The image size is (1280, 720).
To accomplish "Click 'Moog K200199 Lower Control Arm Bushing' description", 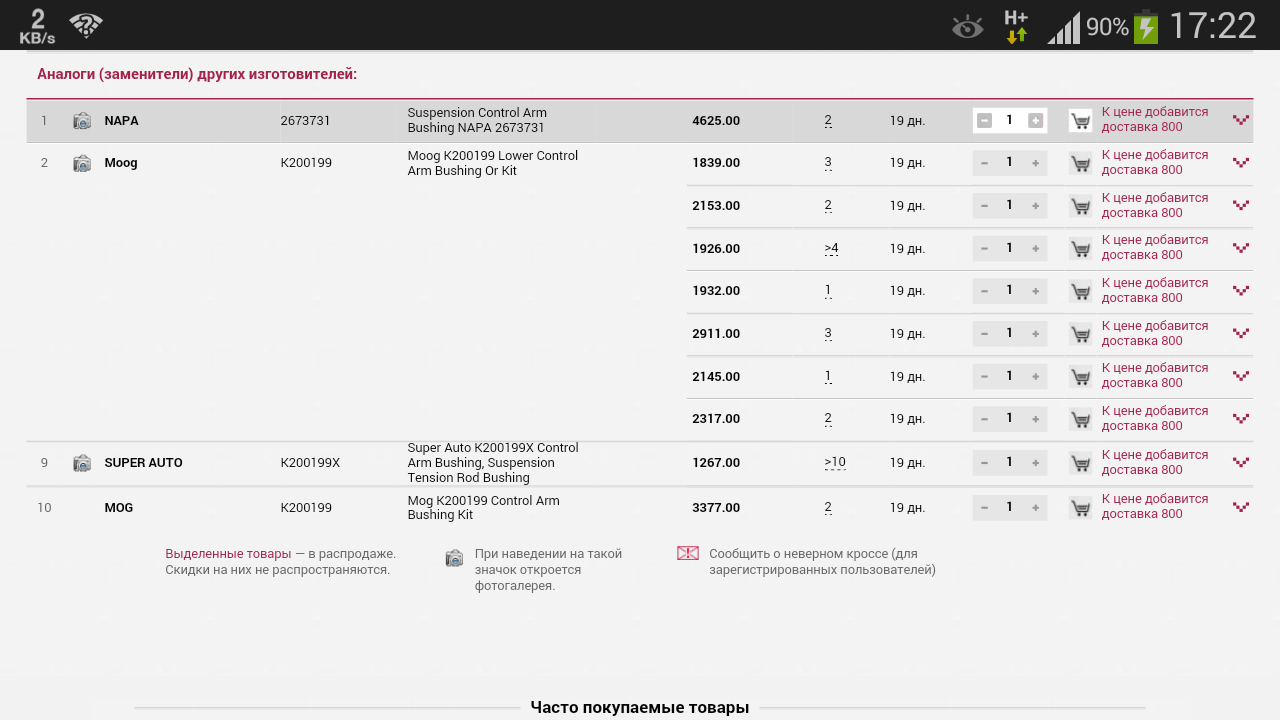I will tap(493, 163).
